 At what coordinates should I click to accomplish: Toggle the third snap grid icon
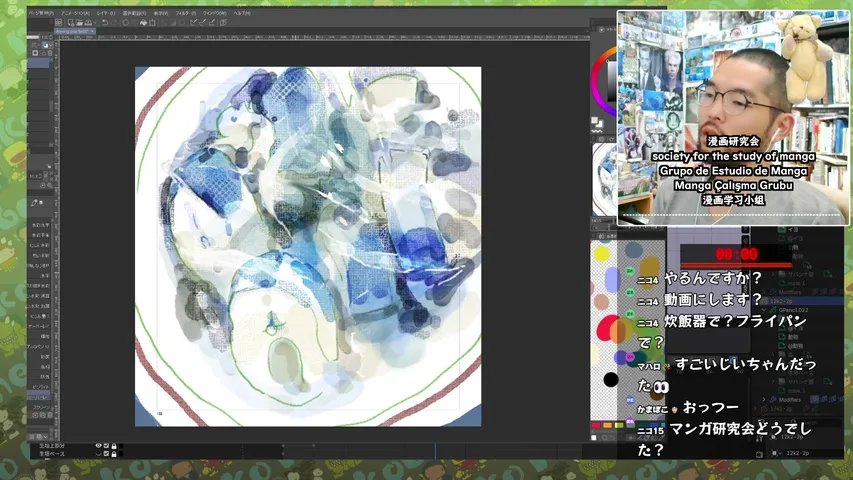point(212,23)
